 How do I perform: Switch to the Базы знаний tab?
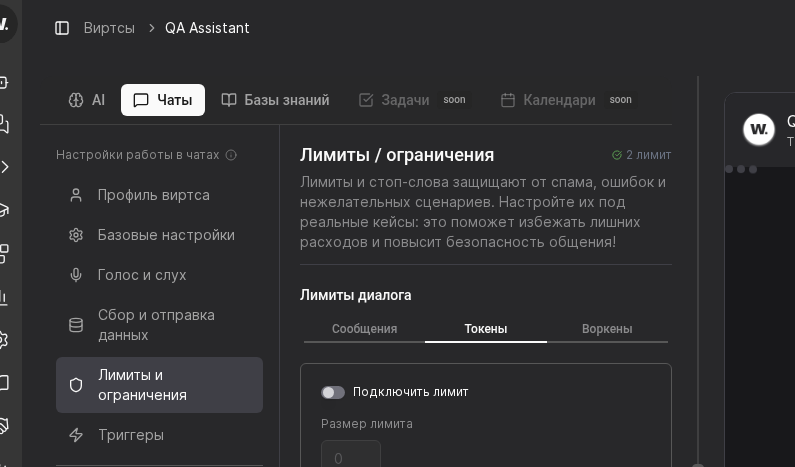point(275,100)
